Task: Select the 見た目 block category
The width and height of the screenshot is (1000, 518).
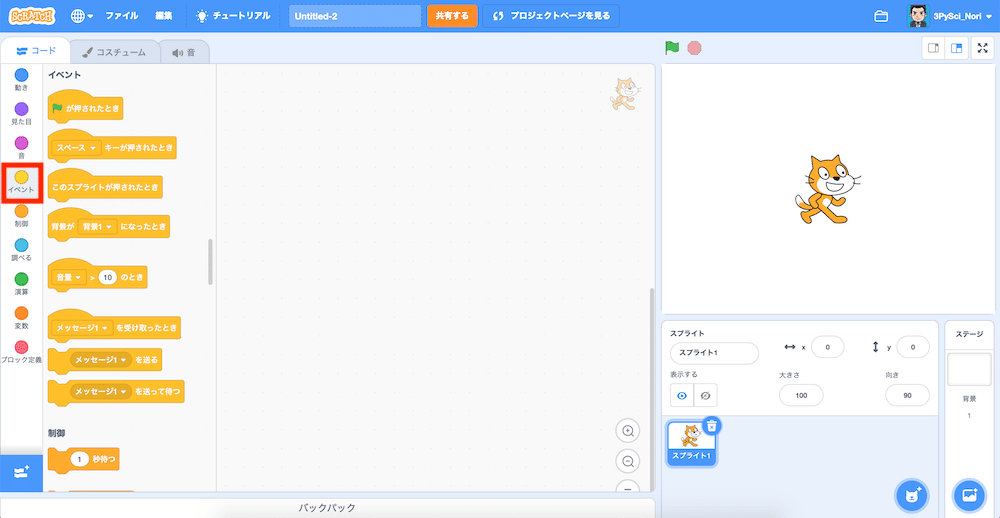Action: pos(22,114)
